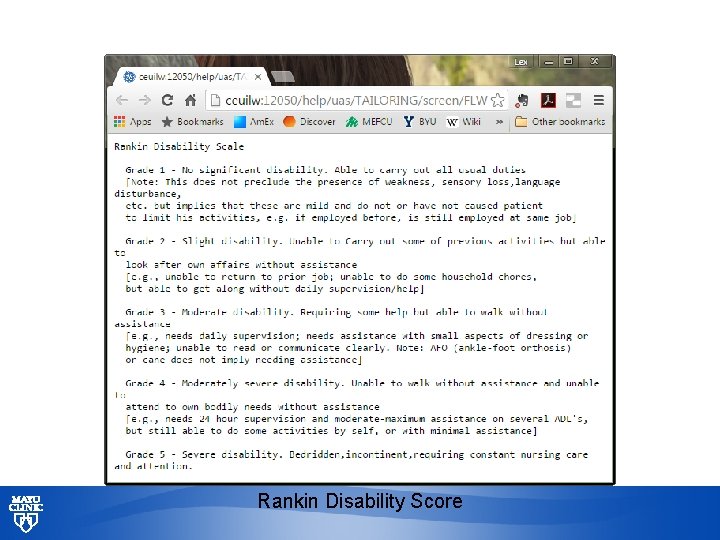Click the 'Grade 4 - Moderately severe disability' line
This screenshot has height=540, width=720.
click(362, 383)
